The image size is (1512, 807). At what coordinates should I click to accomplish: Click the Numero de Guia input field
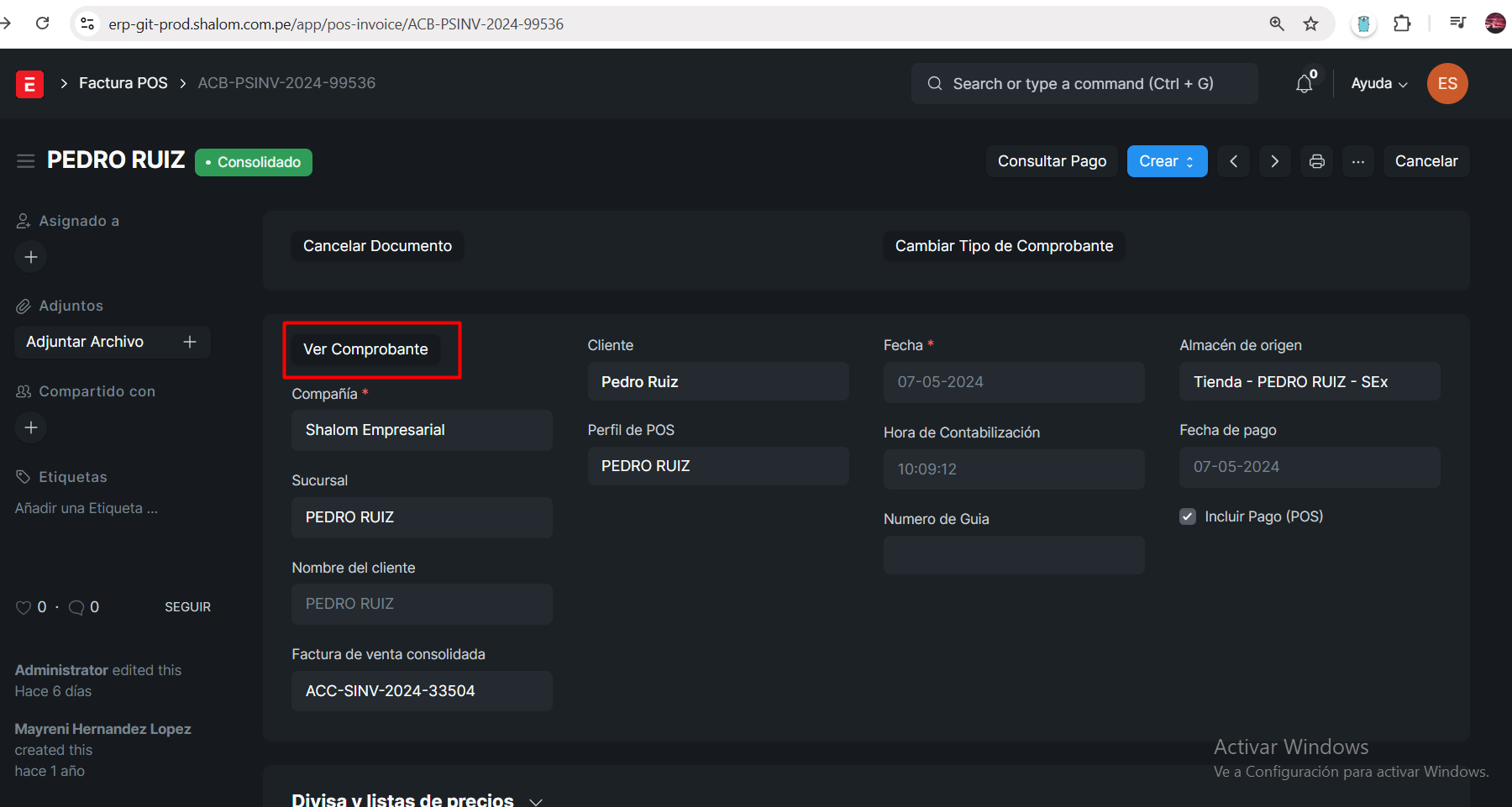[1013, 555]
